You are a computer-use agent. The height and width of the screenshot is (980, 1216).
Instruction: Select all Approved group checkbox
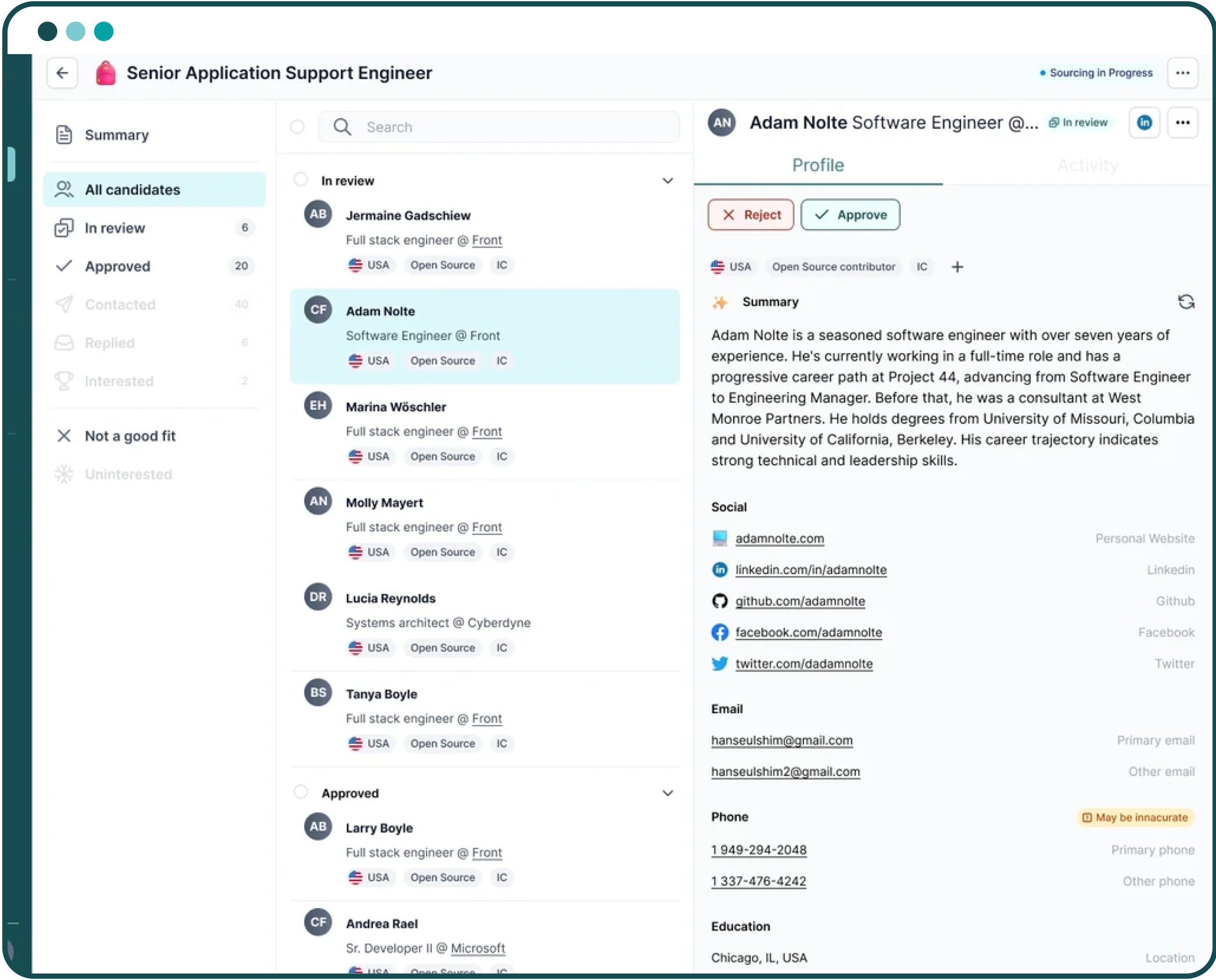(x=301, y=792)
